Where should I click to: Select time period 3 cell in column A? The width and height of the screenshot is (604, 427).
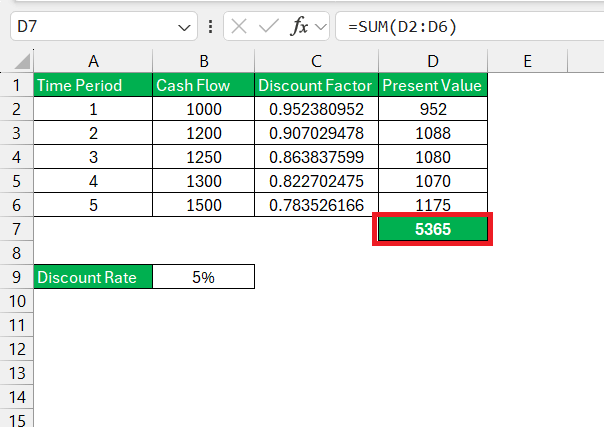coord(93,157)
